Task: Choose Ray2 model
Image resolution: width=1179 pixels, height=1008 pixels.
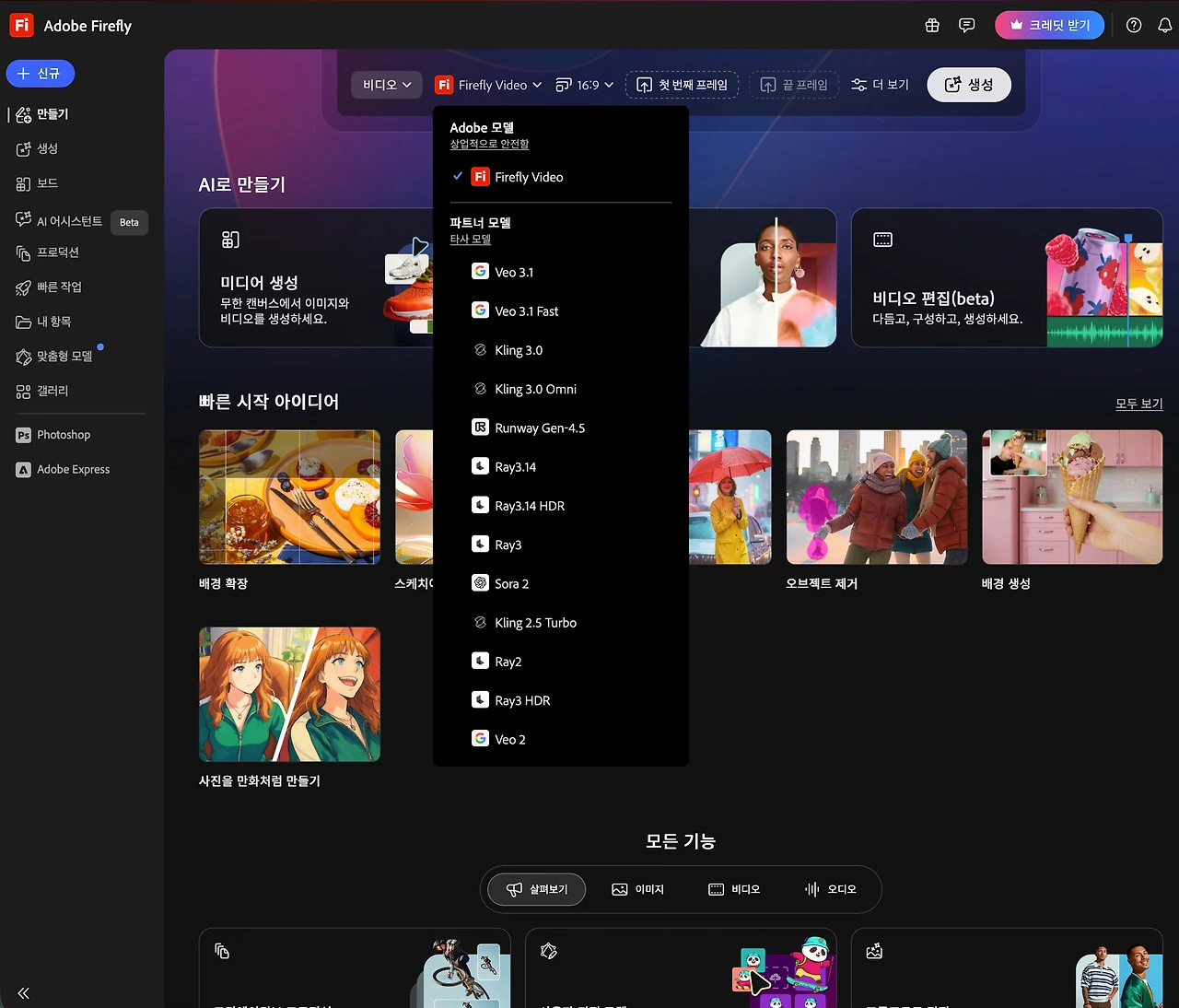Action: (561, 662)
